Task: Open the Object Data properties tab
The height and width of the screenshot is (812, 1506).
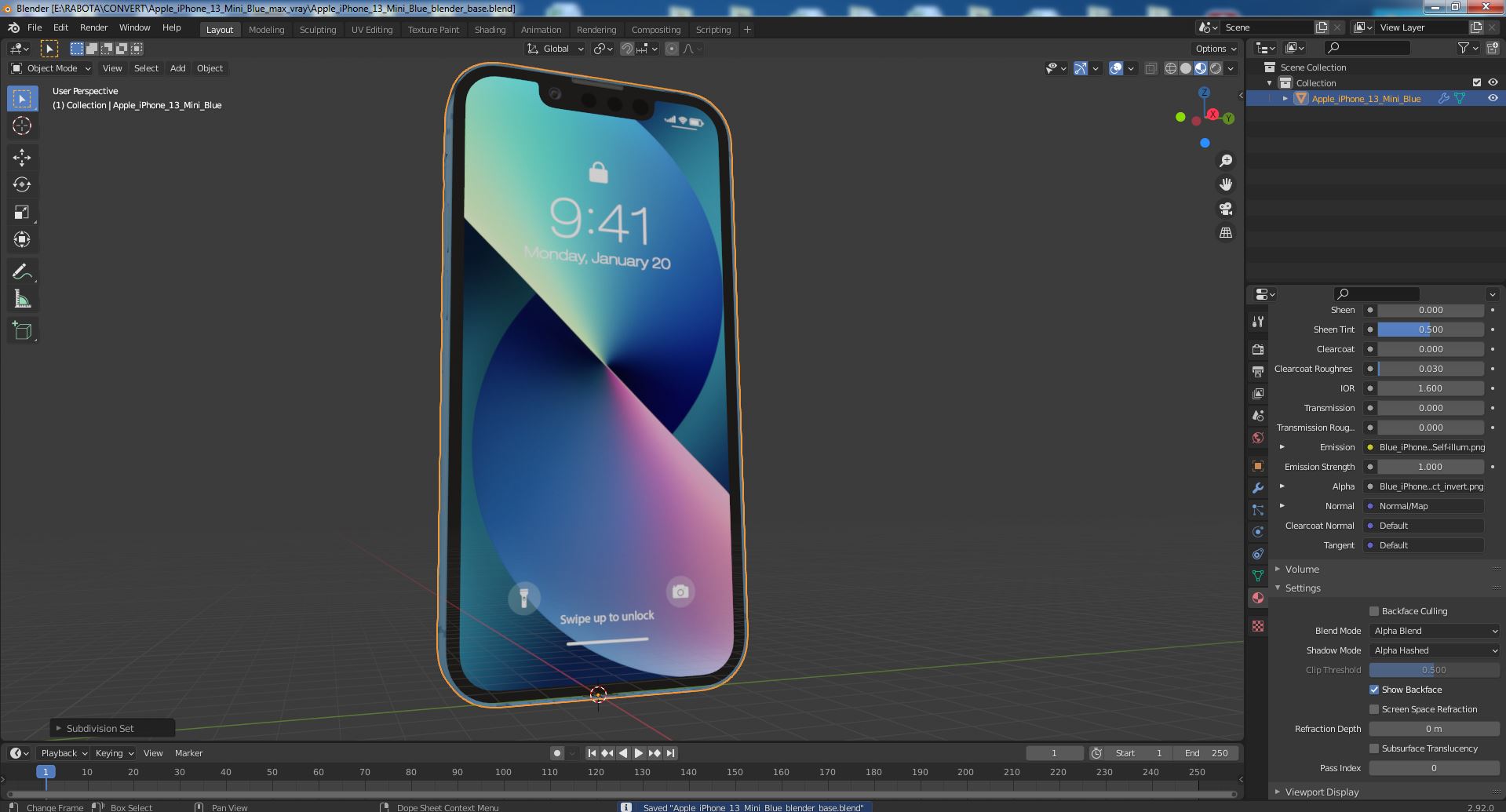Action: click(x=1258, y=576)
